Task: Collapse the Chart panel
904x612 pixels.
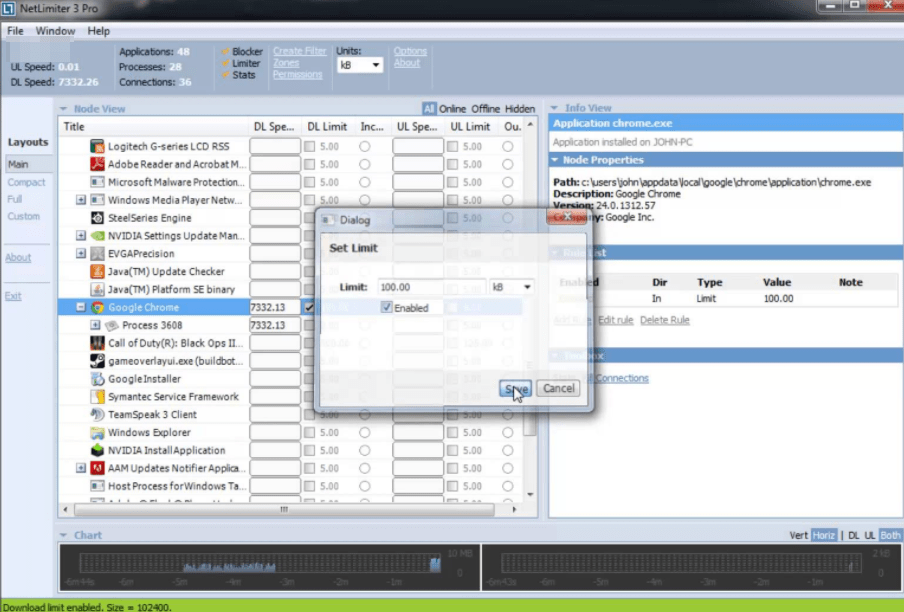Action: point(63,535)
